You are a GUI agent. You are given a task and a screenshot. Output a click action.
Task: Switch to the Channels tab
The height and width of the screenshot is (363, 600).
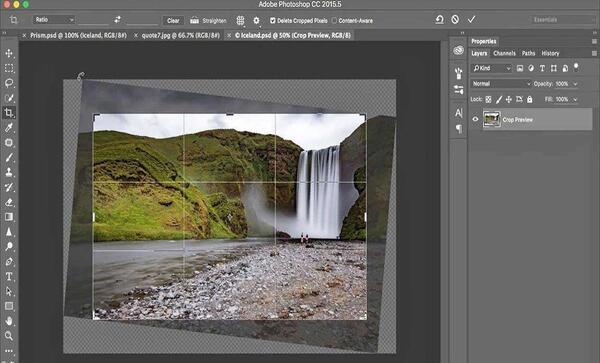point(504,54)
